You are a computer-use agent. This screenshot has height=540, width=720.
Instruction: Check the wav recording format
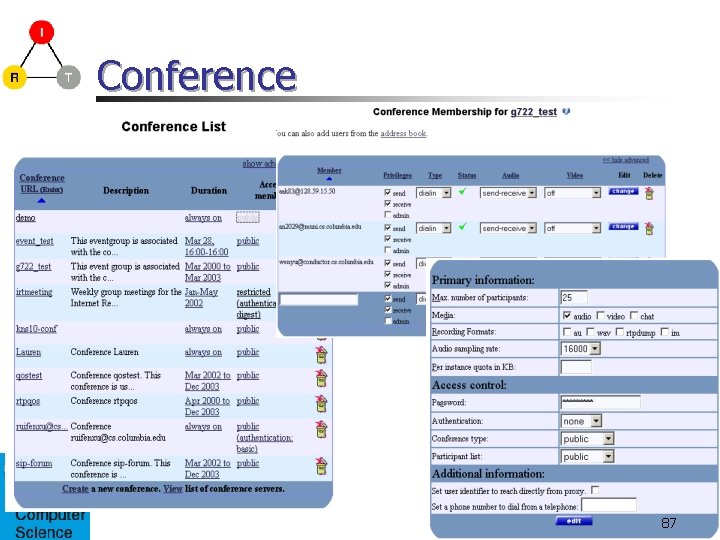[591, 332]
